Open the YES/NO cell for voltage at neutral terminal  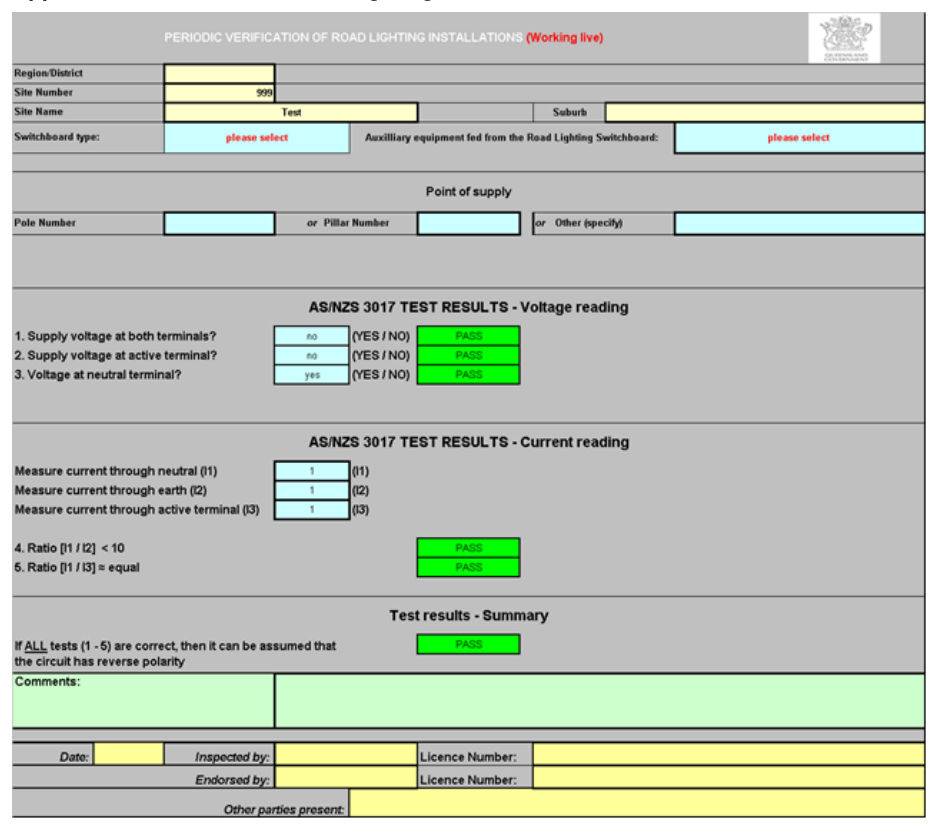311,375
